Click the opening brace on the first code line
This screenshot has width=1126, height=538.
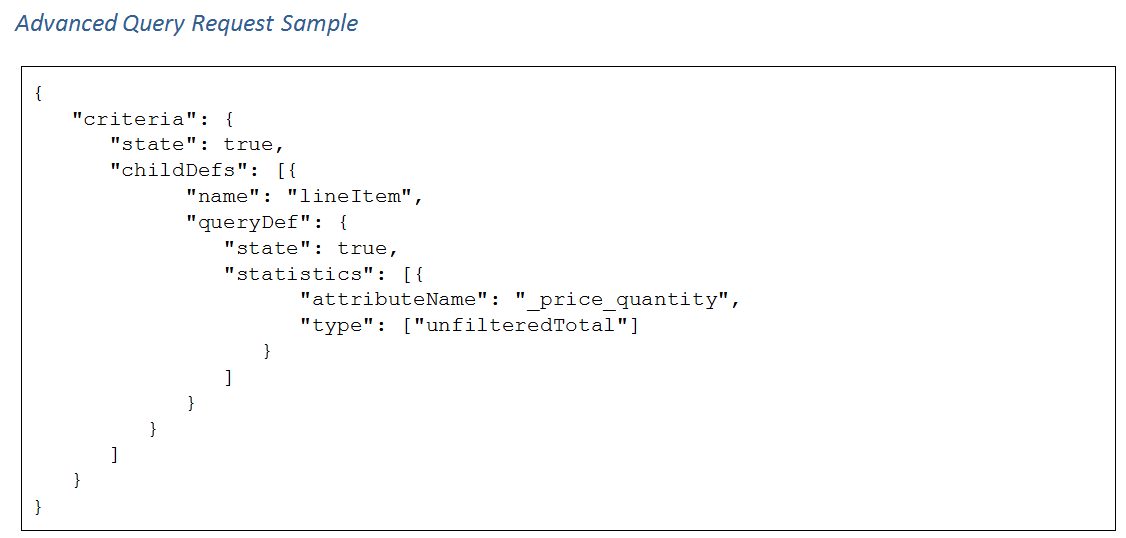[38, 93]
